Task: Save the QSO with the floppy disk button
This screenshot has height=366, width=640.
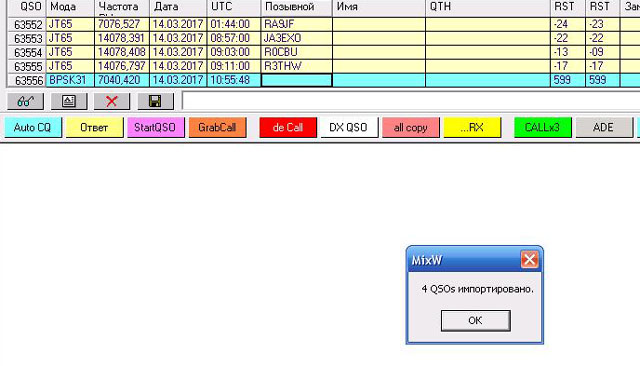Action: [156, 101]
